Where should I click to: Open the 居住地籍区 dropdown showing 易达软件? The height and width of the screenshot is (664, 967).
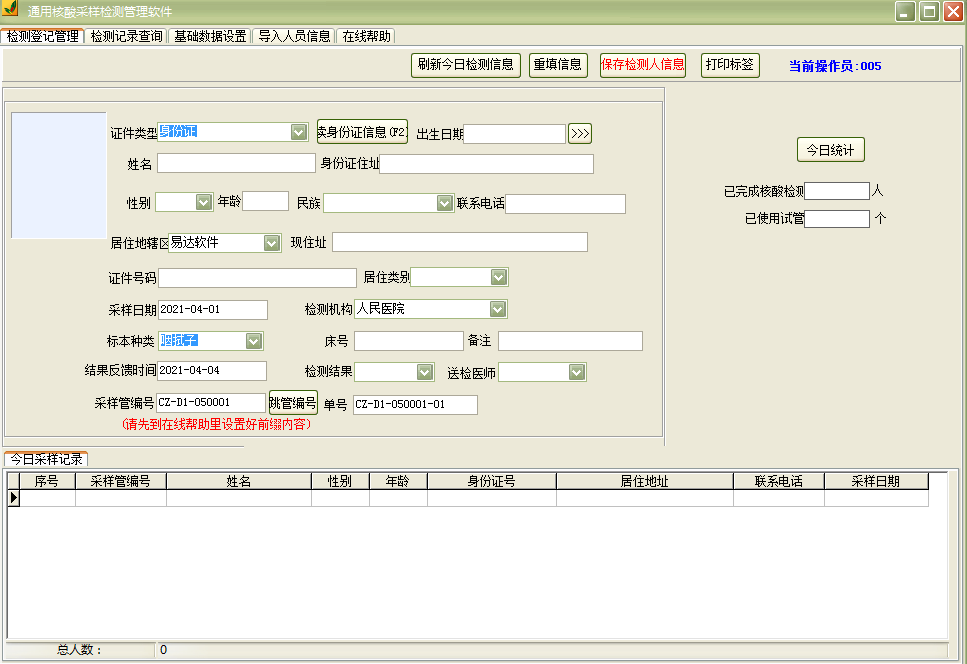click(271, 241)
